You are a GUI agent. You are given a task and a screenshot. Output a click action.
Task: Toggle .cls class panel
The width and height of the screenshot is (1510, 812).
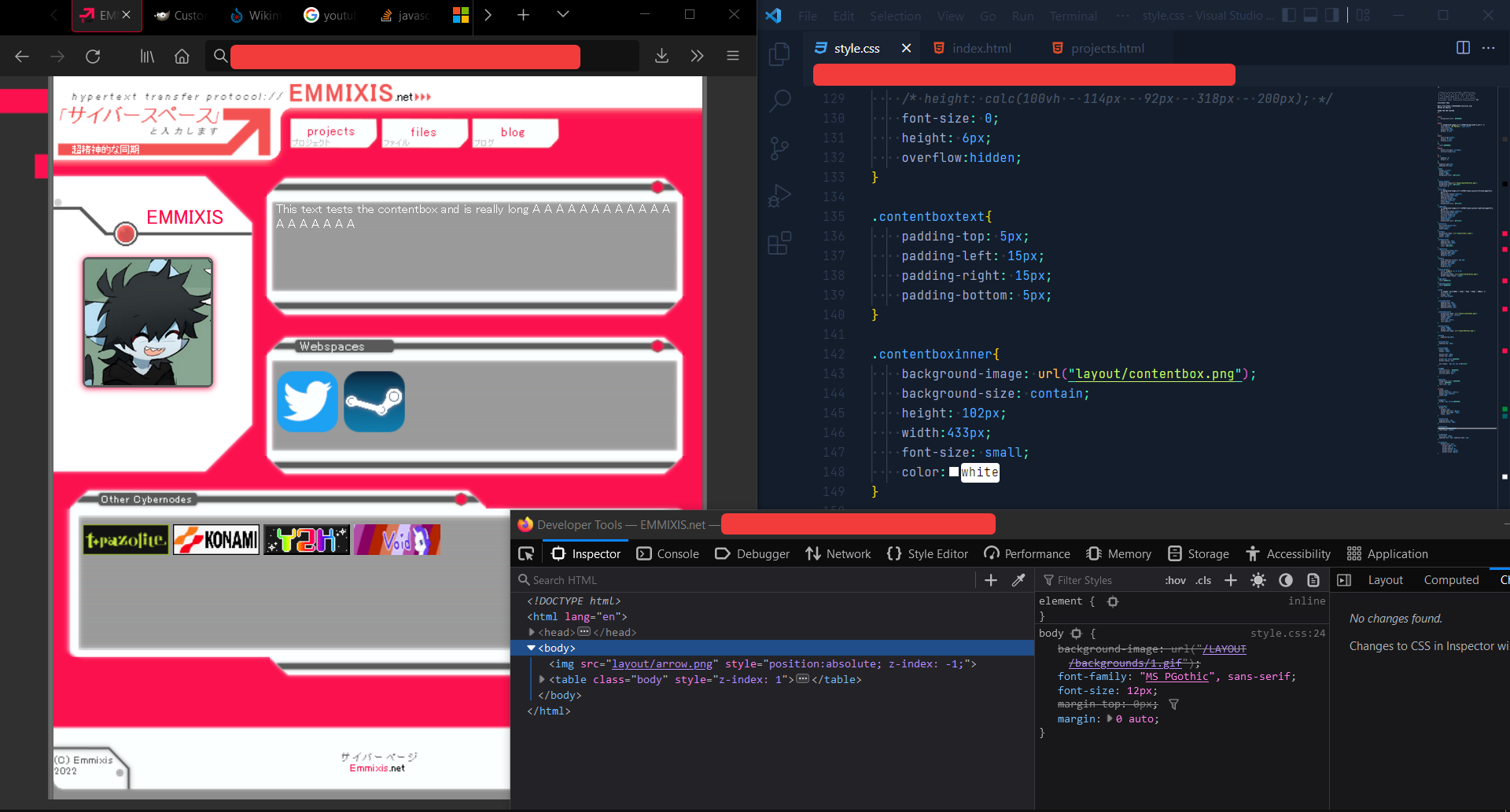[1203, 580]
